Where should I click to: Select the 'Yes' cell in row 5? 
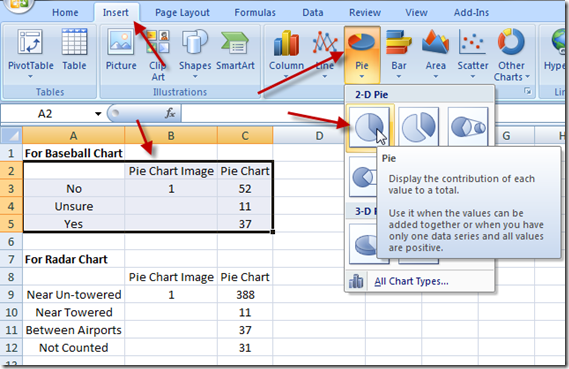pos(74,224)
